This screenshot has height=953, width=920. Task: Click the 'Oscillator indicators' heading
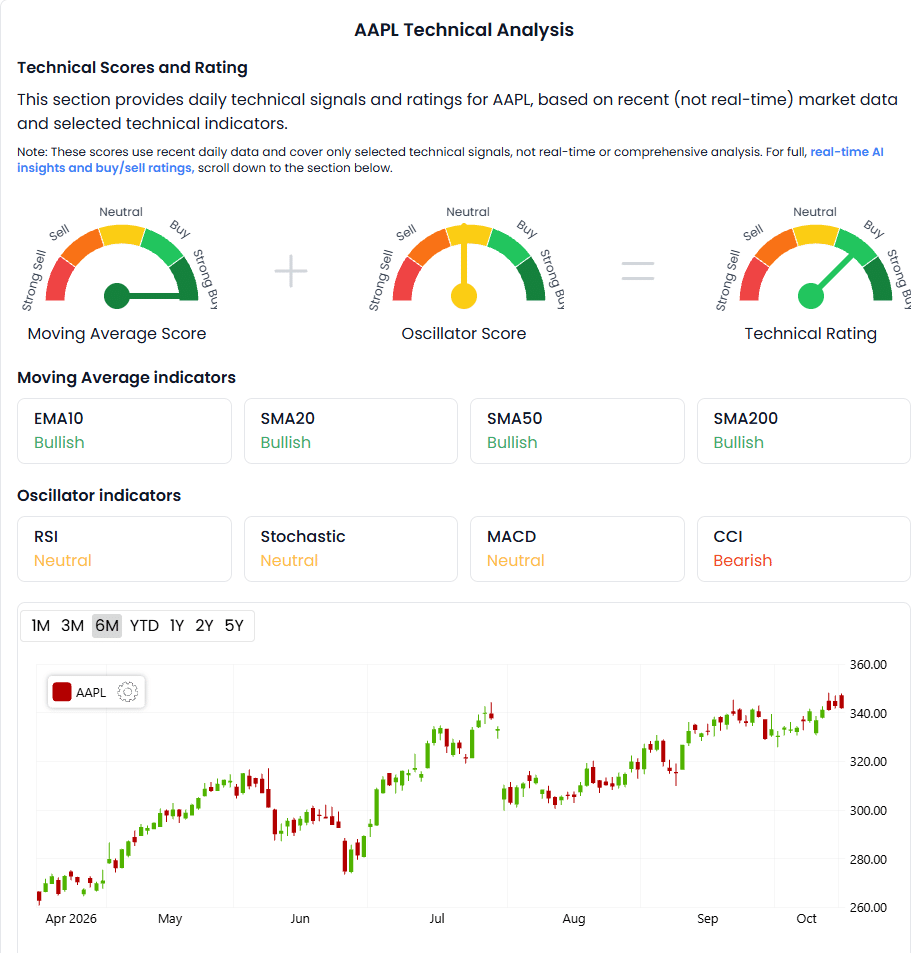99,495
